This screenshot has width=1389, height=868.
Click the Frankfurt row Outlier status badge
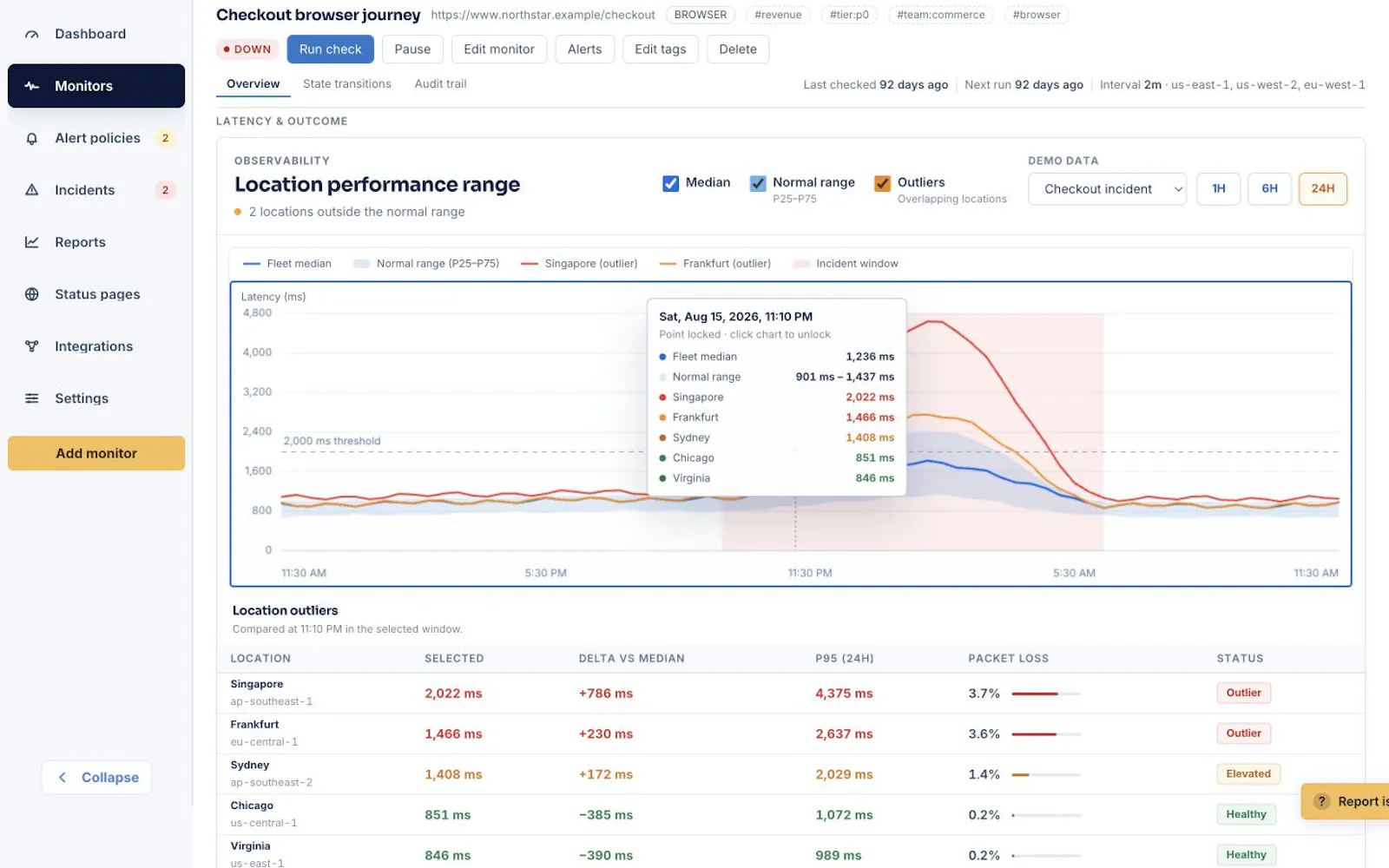point(1243,733)
